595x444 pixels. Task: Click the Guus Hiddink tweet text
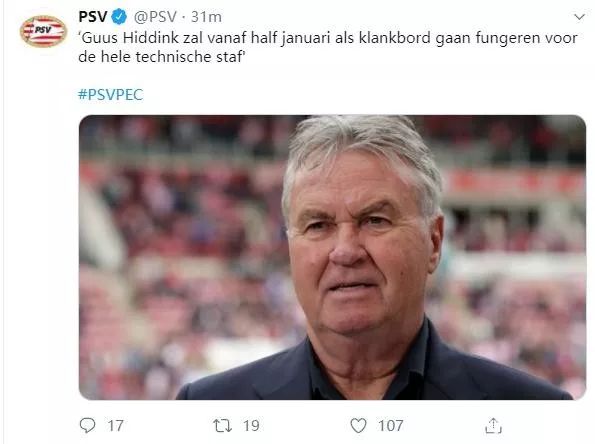[x=328, y=47]
